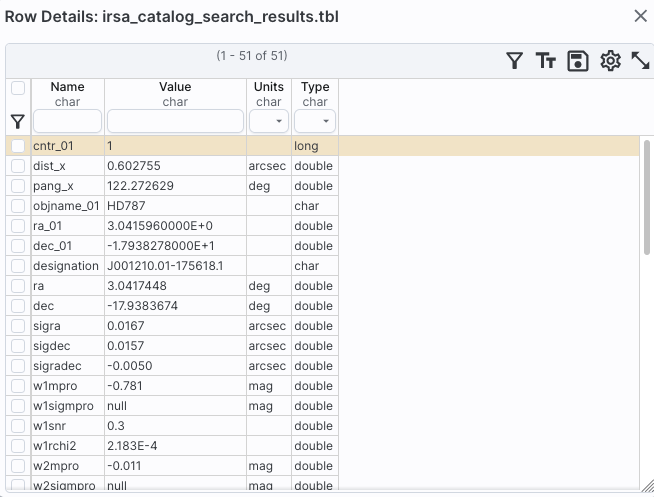Open the Units filter dropdown
Image resolution: width=654 pixels, height=497 pixels.
[269, 121]
